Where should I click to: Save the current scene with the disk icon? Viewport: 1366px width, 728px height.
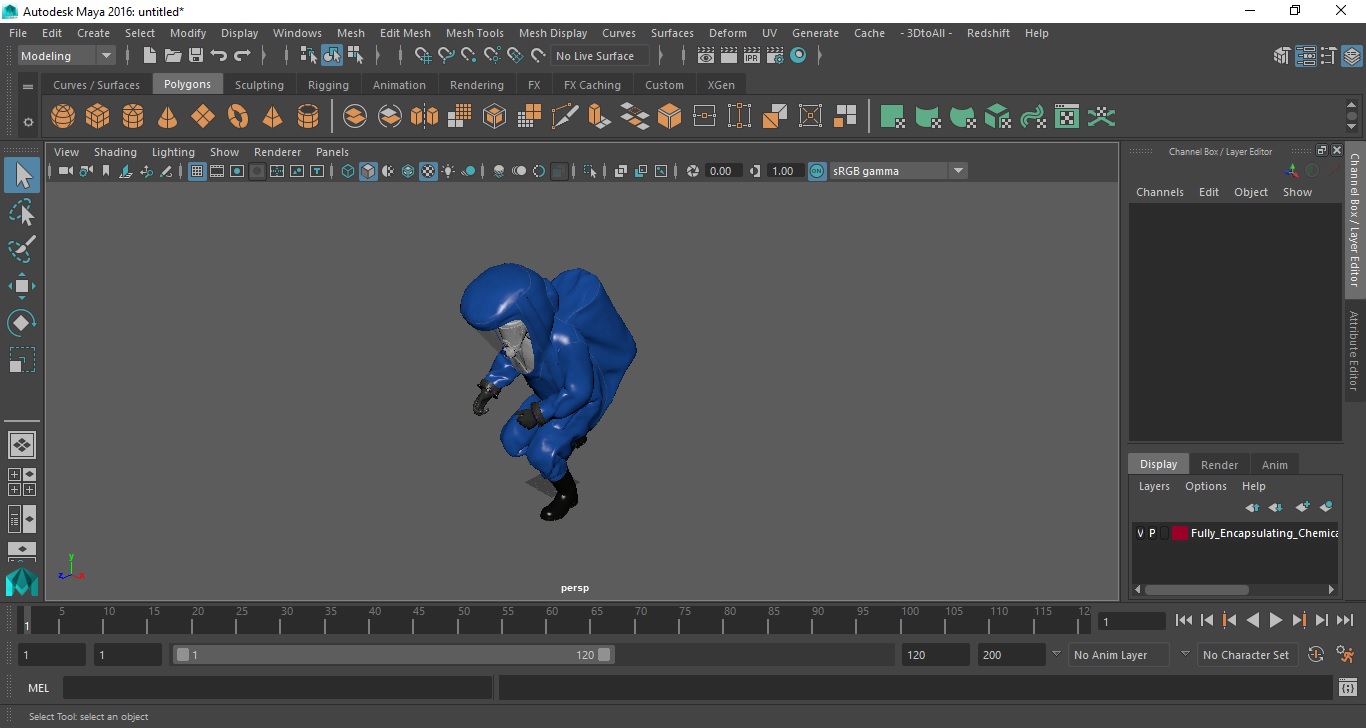click(x=196, y=56)
